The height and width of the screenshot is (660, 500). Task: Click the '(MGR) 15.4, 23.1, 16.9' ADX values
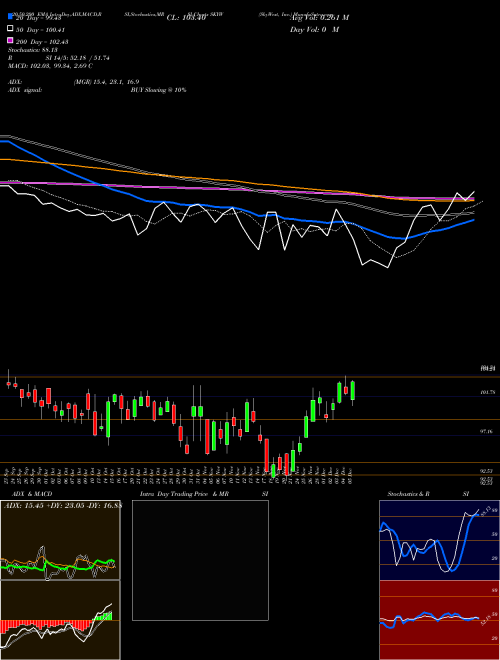tap(106, 82)
